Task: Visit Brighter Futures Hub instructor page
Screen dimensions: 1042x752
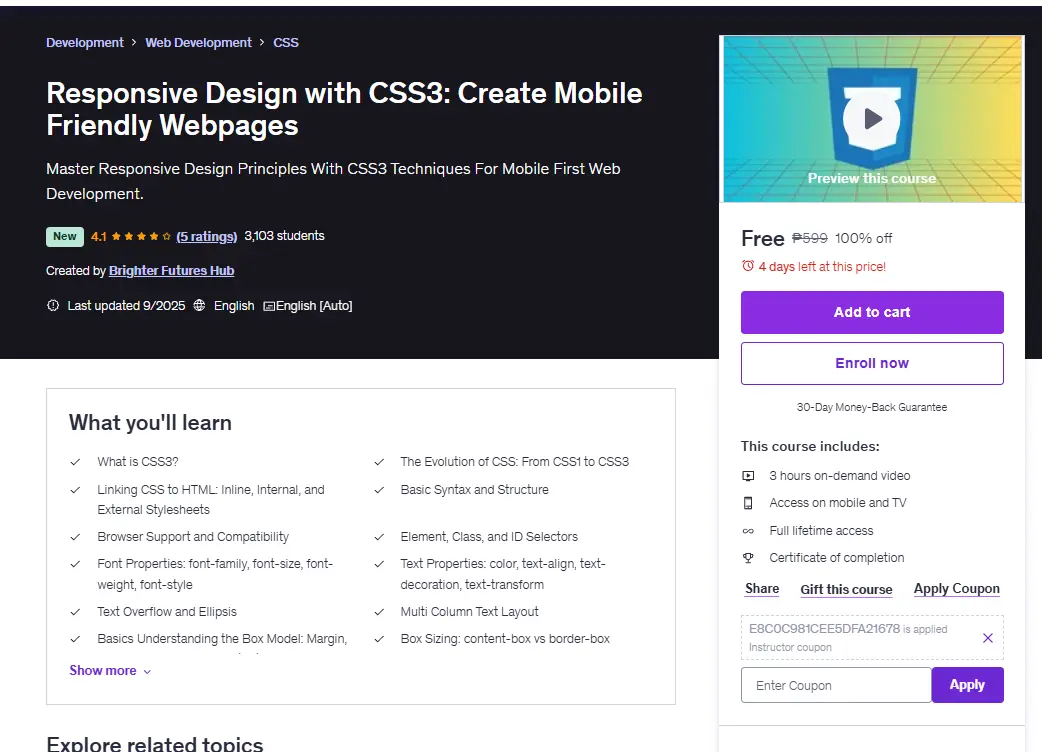Action: click(x=171, y=270)
